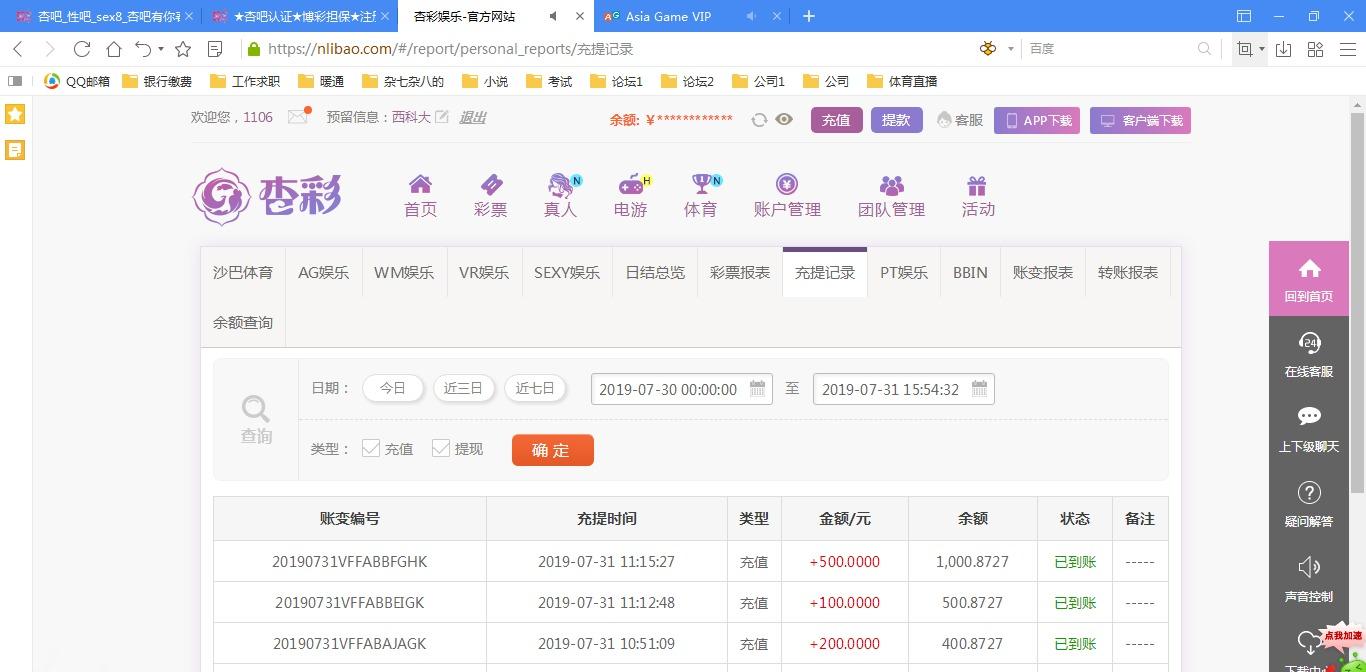Click the 提款 withdraw button
The width and height of the screenshot is (1366, 672).
point(896,120)
